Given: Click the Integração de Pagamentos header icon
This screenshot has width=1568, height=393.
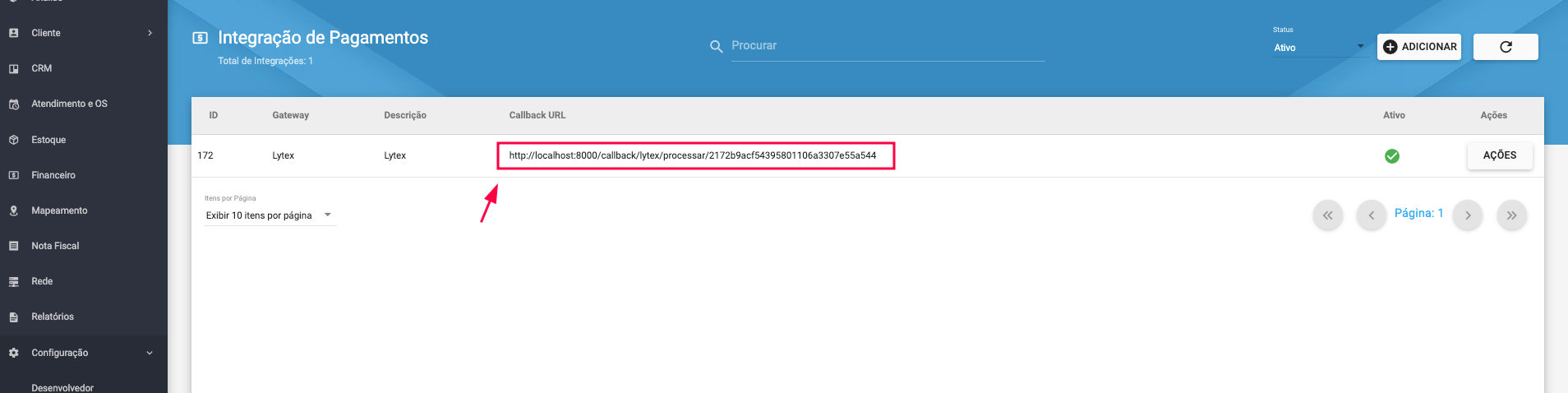Looking at the screenshot, I should point(200,38).
